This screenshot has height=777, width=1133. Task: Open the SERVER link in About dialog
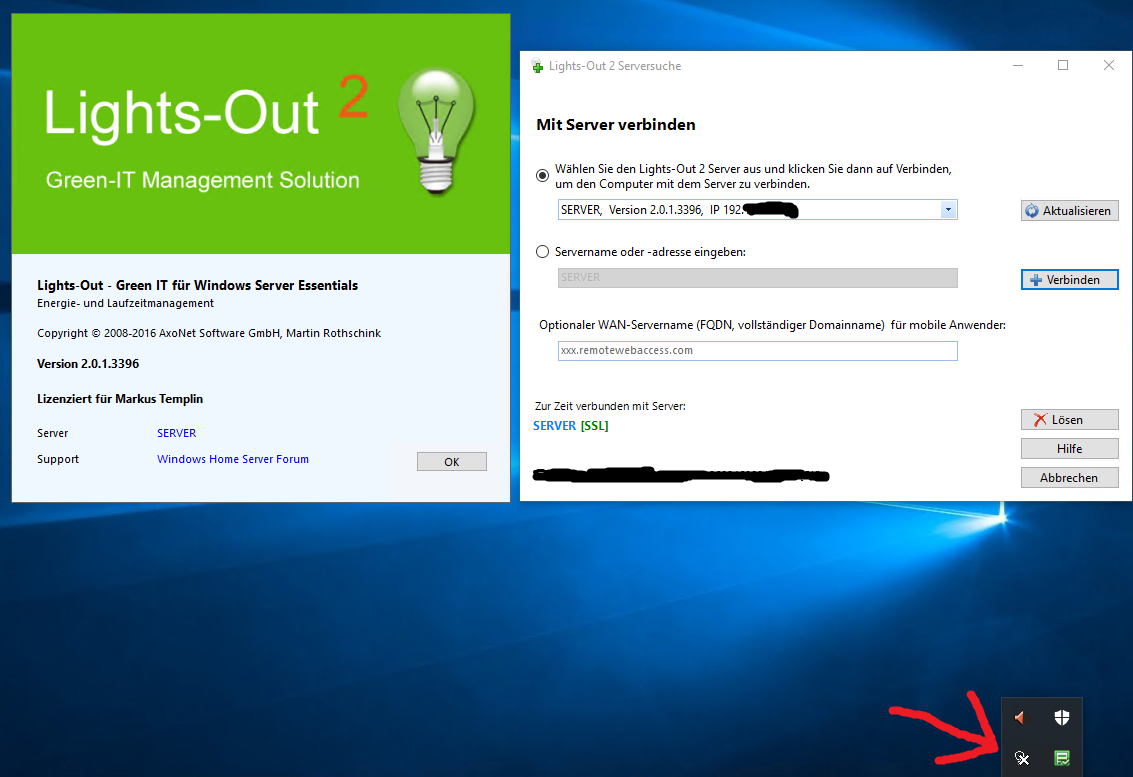[x=176, y=433]
